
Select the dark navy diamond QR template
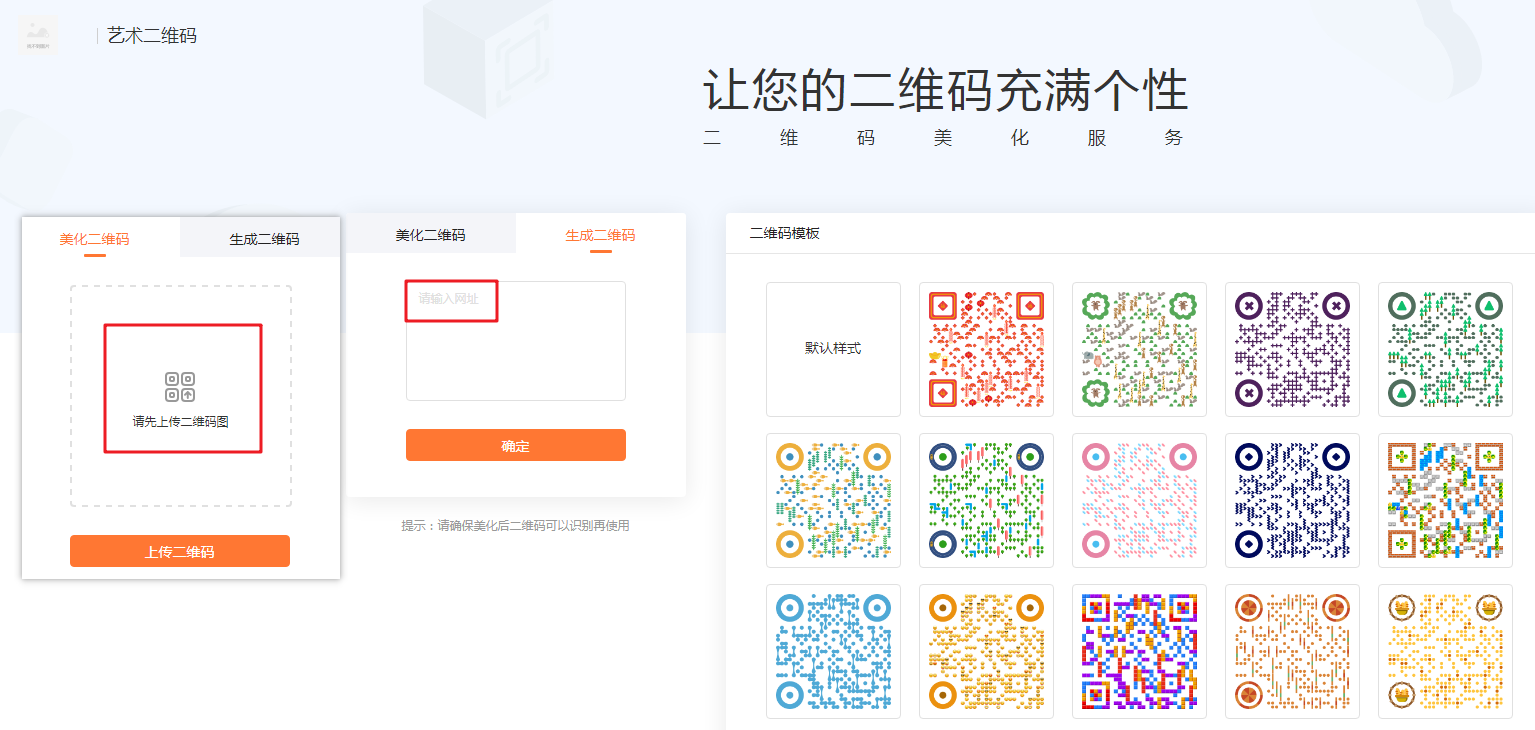click(1292, 500)
